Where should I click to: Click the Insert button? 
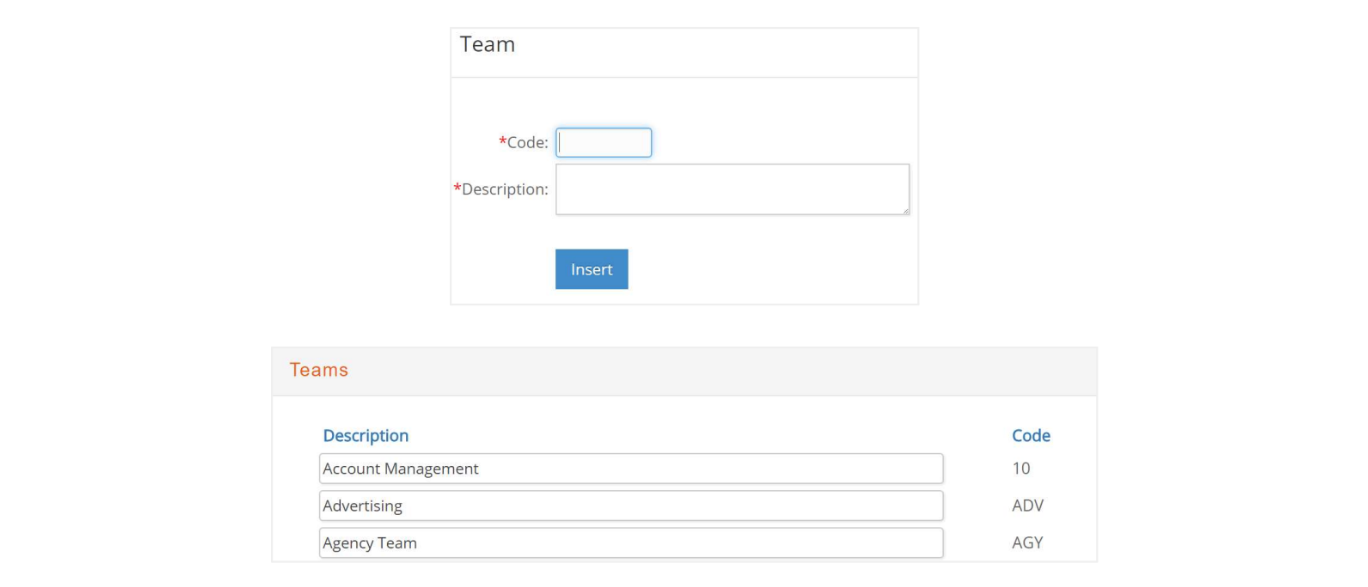[x=591, y=269]
